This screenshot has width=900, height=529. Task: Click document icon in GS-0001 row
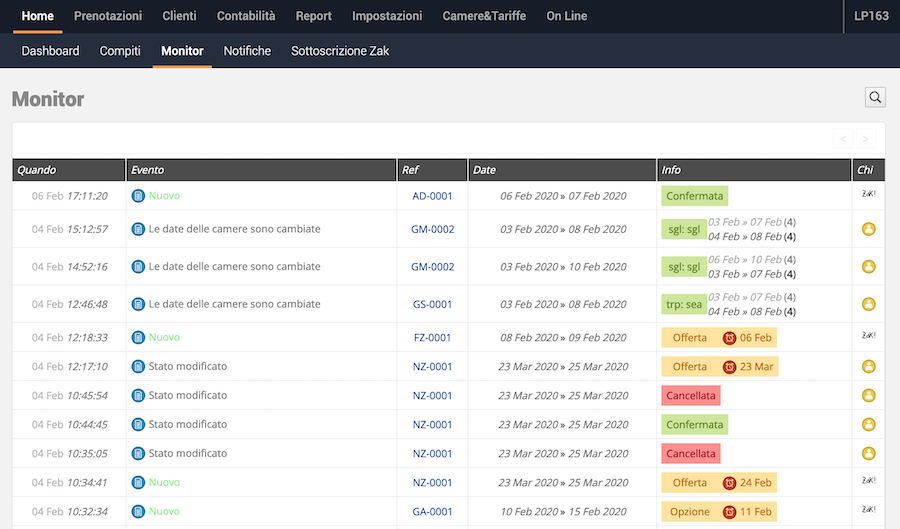(x=138, y=304)
